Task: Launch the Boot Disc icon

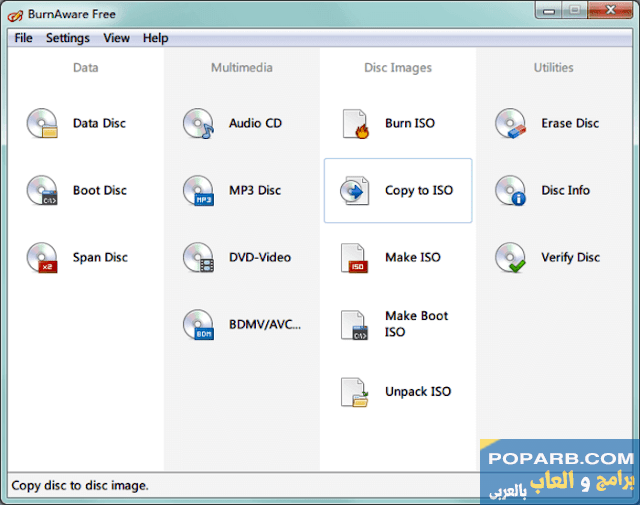Action: click(42, 191)
